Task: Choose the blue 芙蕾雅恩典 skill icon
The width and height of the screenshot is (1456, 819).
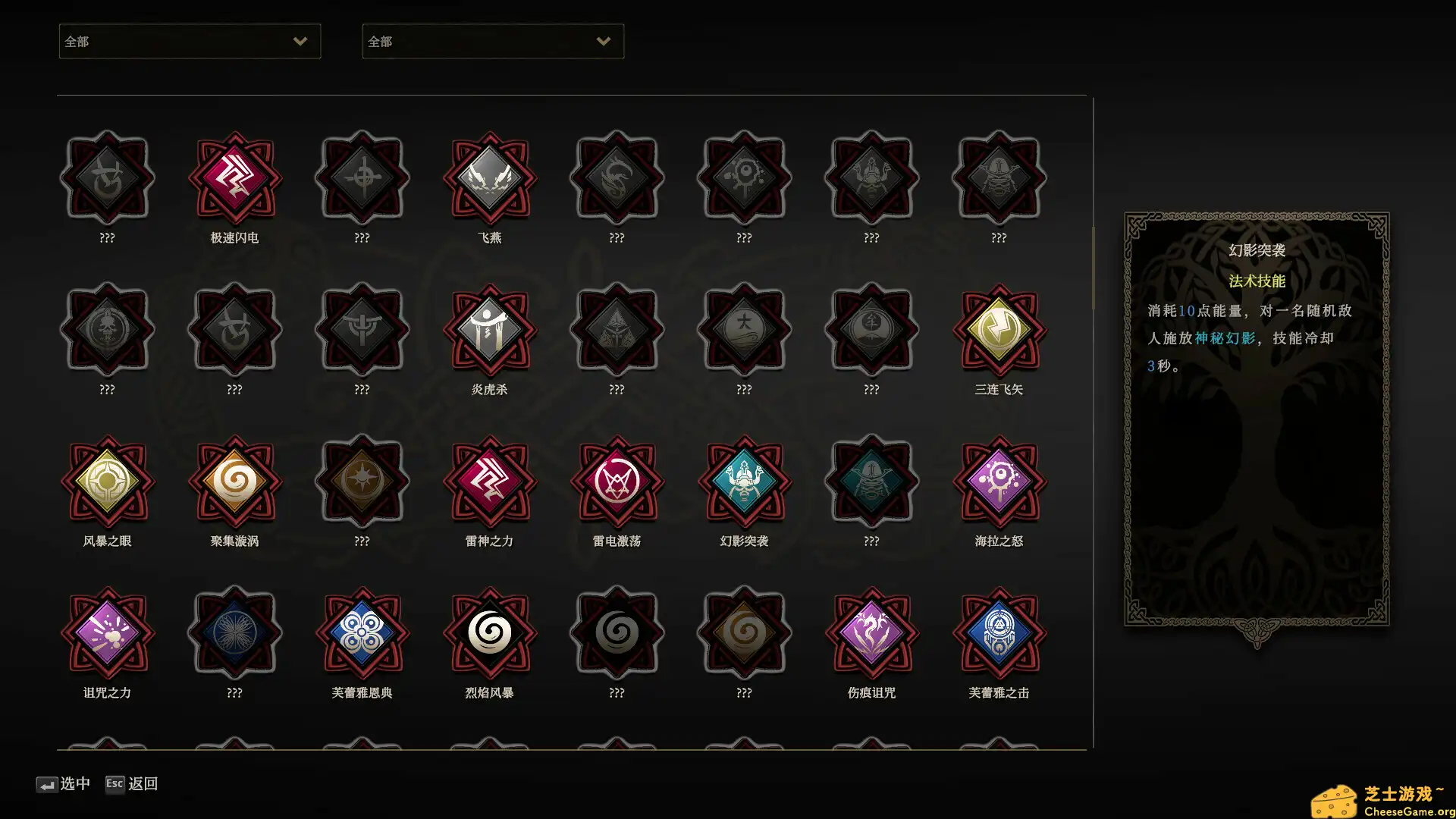Action: click(x=362, y=632)
